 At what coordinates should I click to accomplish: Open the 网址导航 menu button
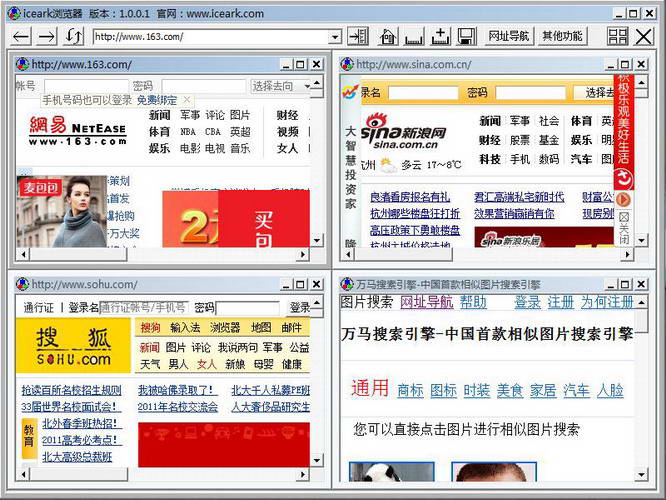pos(508,37)
